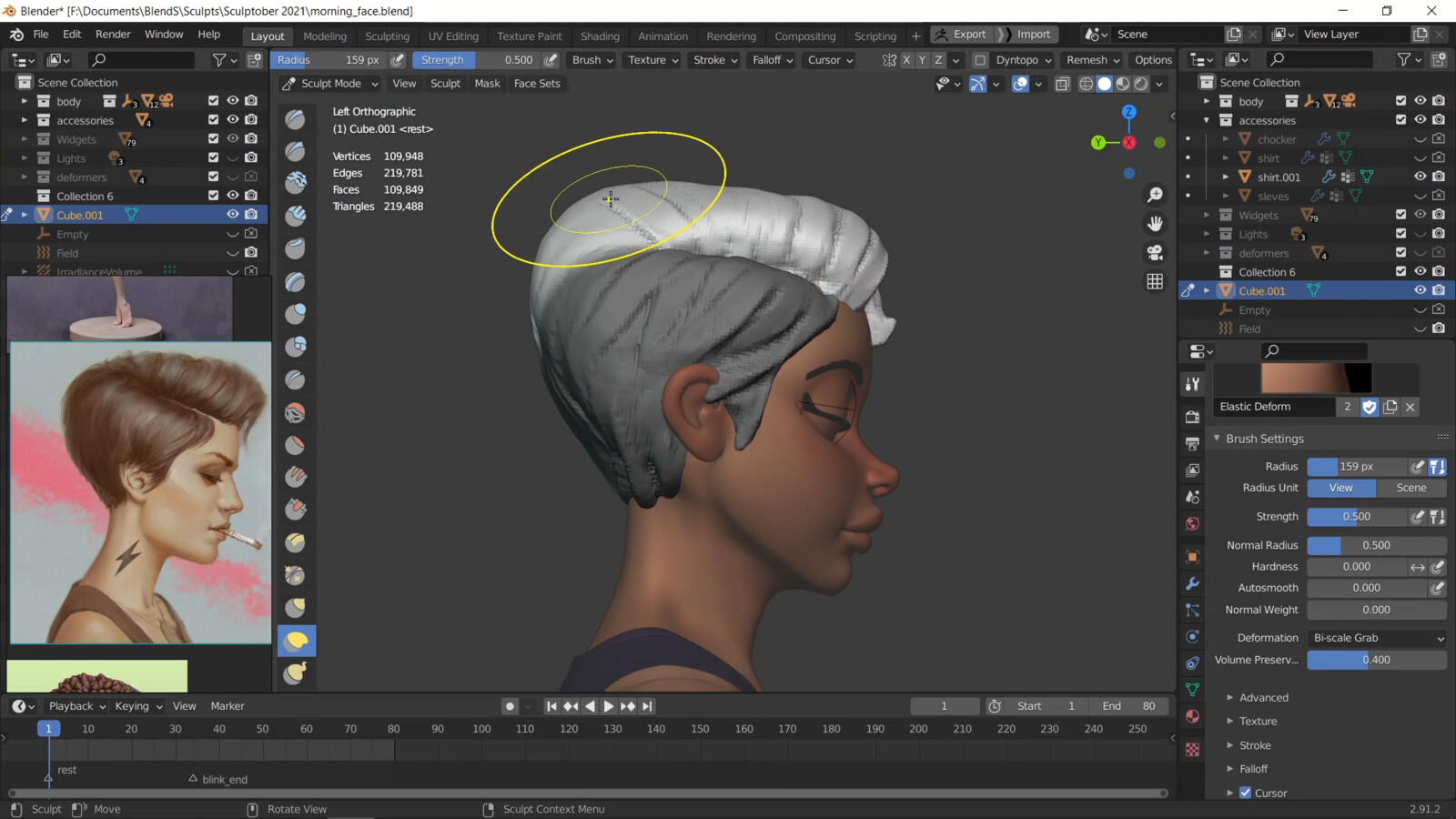This screenshot has height=819, width=1456.
Task: Open the Render menu
Action: [113, 35]
